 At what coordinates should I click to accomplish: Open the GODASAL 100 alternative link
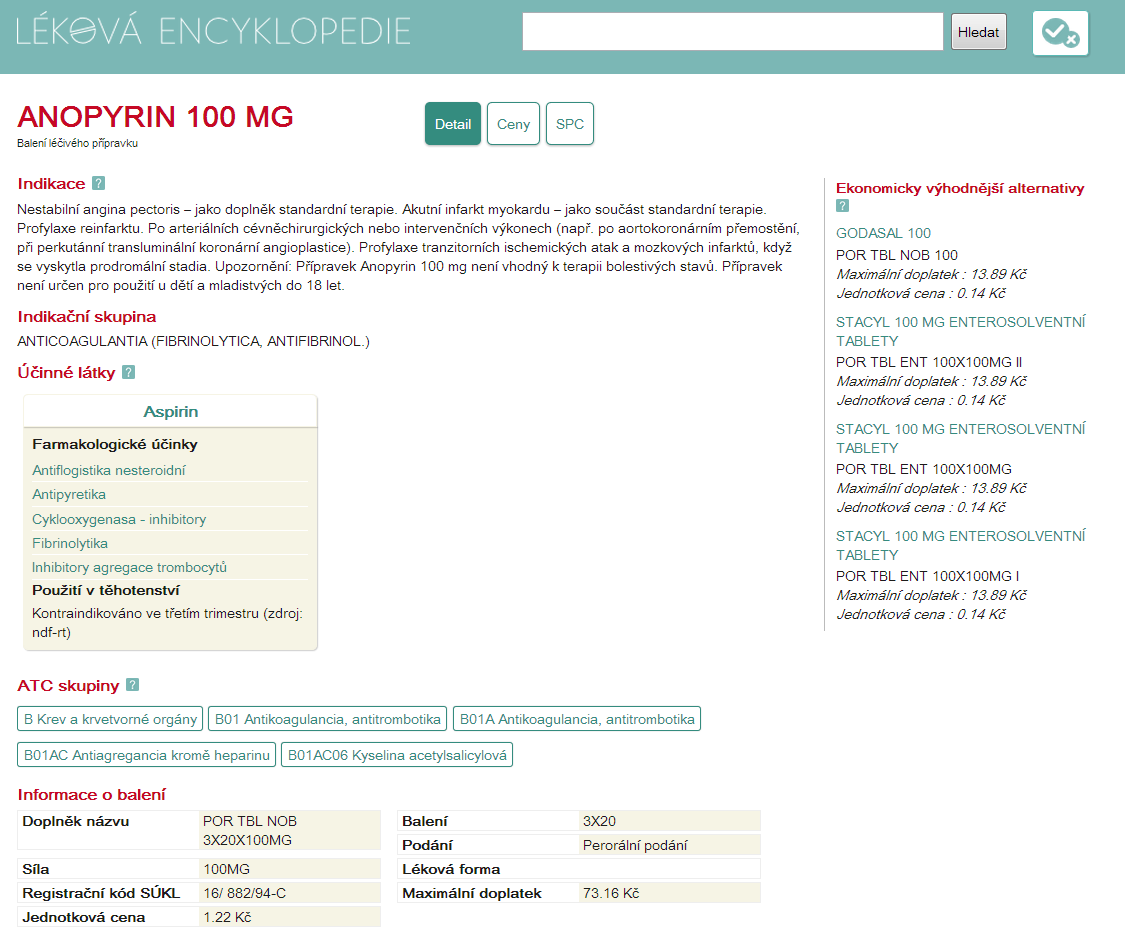[x=883, y=233]
